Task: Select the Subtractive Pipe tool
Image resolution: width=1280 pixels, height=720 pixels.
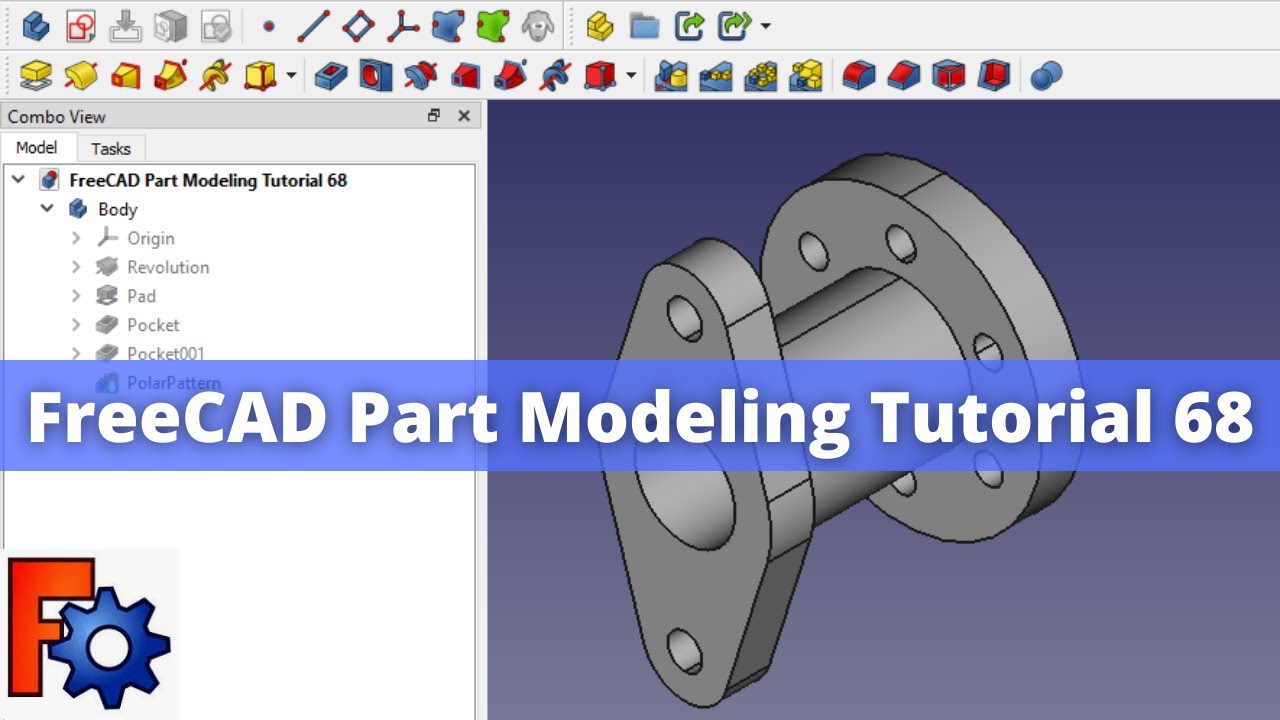Action: pyautogui.click(x=511, y=75)
